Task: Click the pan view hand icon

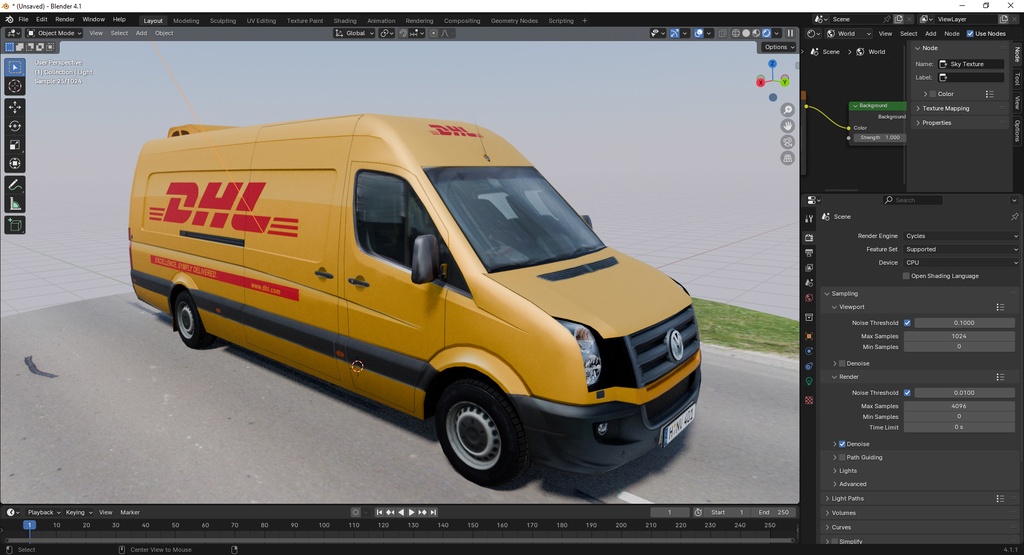Action: coord(788,126)
